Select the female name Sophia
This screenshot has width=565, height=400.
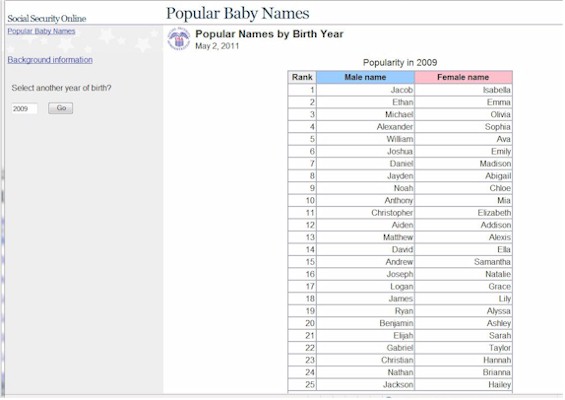tap(498, 127)
